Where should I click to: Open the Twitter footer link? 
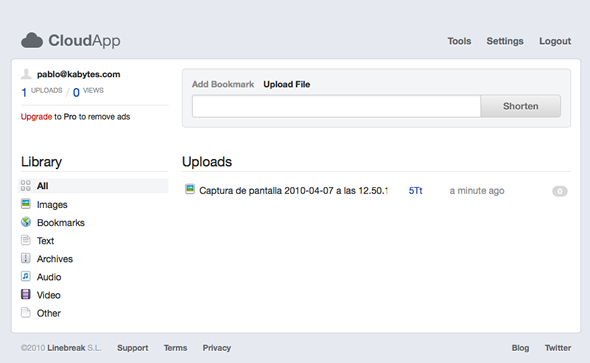558,348
